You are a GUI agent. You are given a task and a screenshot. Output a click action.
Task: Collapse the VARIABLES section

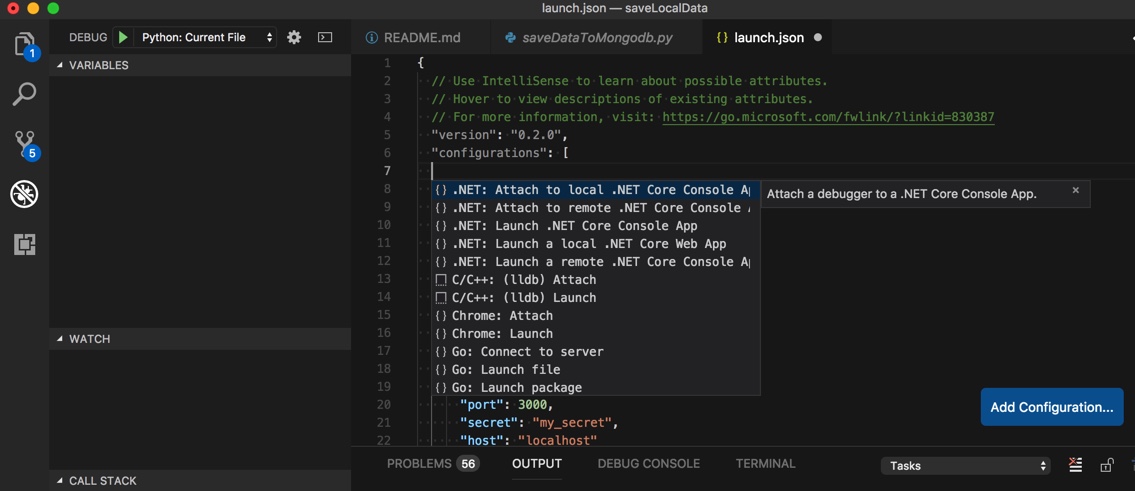point(98,65)
